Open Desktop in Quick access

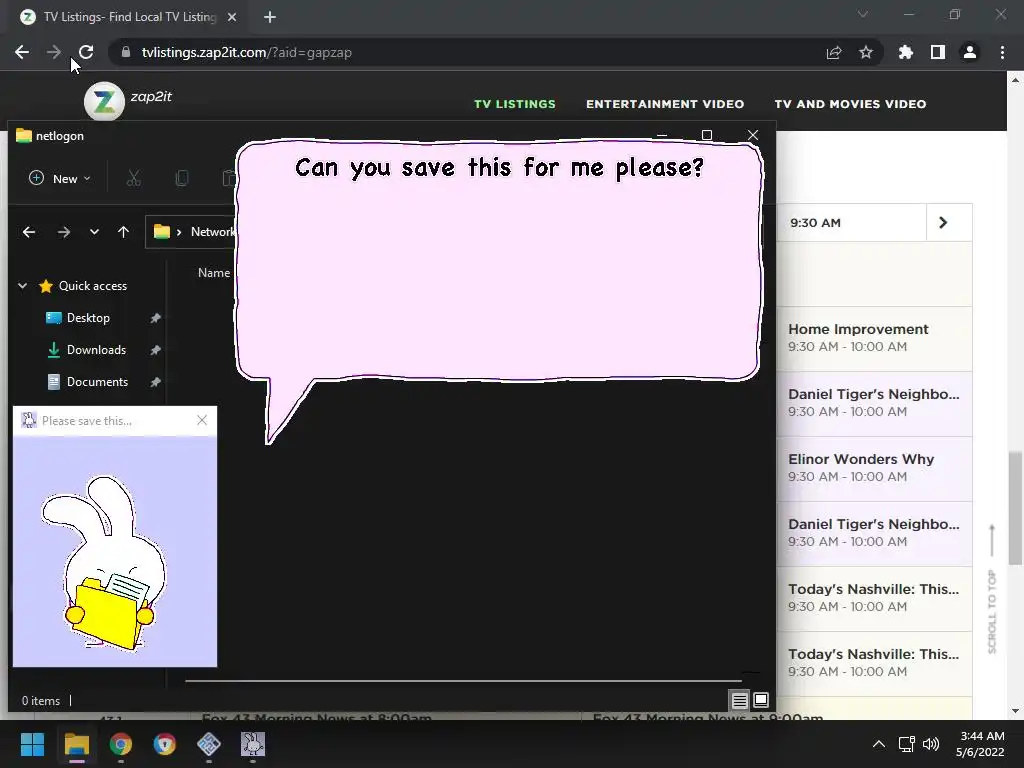click(88, 318)
